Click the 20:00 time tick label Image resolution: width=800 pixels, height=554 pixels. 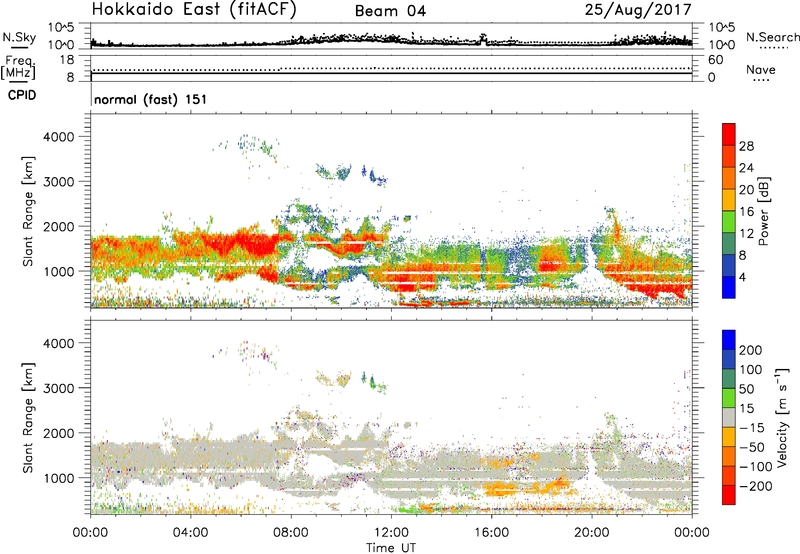click(x=592, y=533)
